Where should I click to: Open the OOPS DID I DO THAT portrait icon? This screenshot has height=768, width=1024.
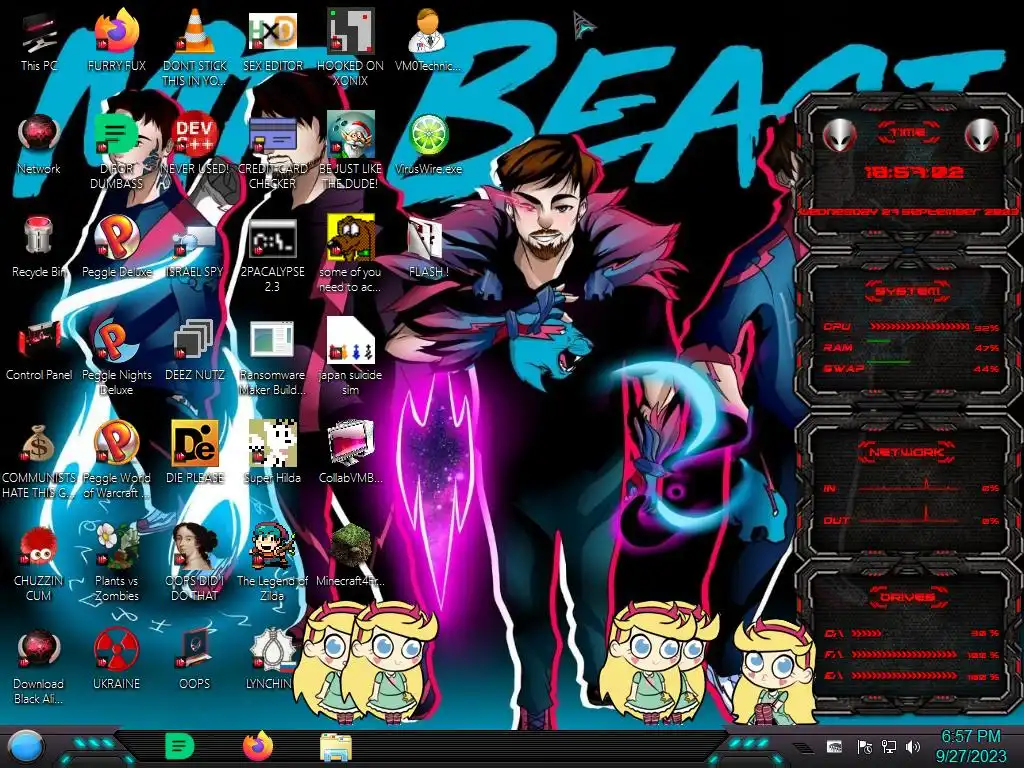(195, 562)
